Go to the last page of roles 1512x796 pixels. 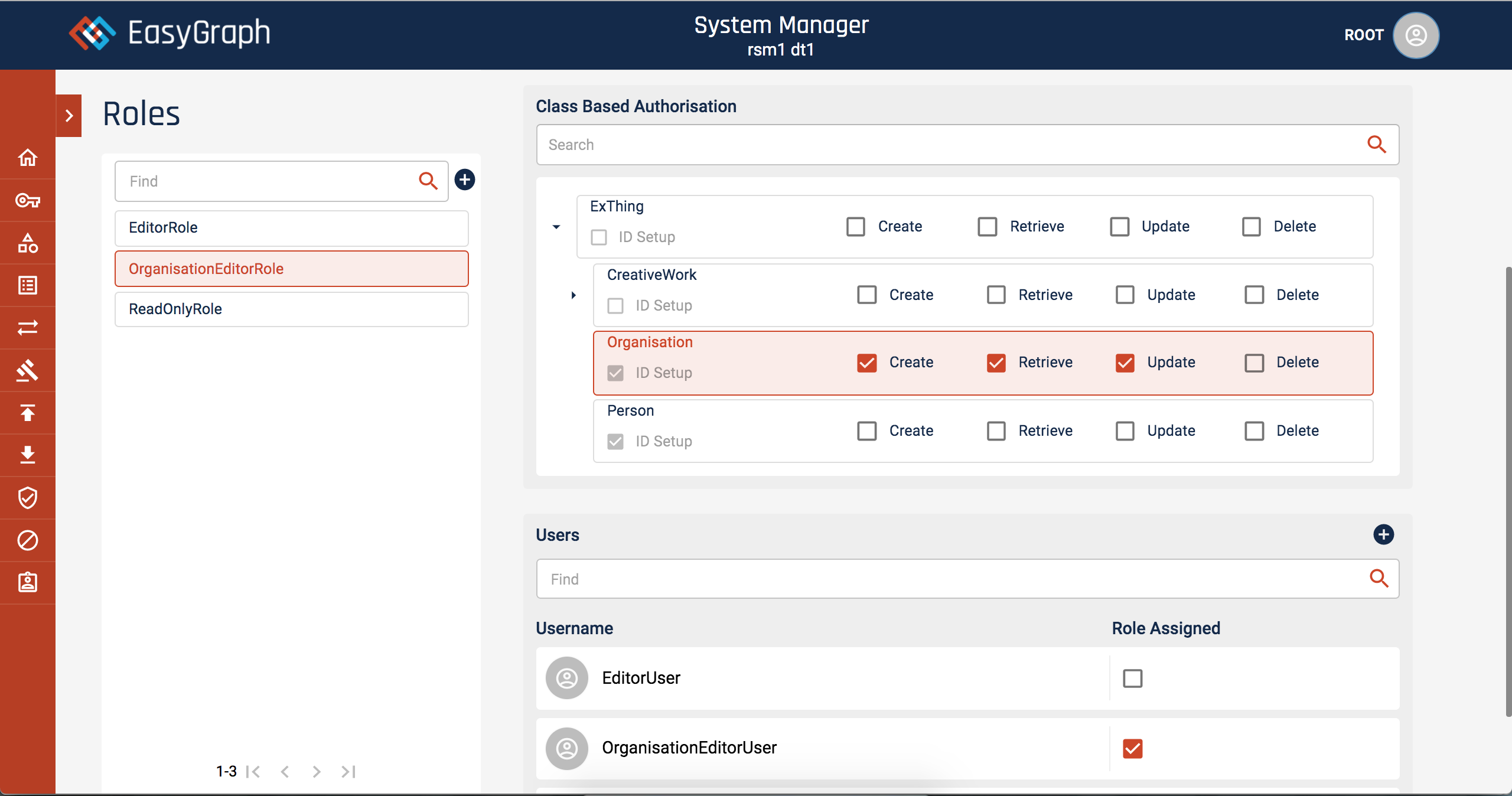click(348, 771)
